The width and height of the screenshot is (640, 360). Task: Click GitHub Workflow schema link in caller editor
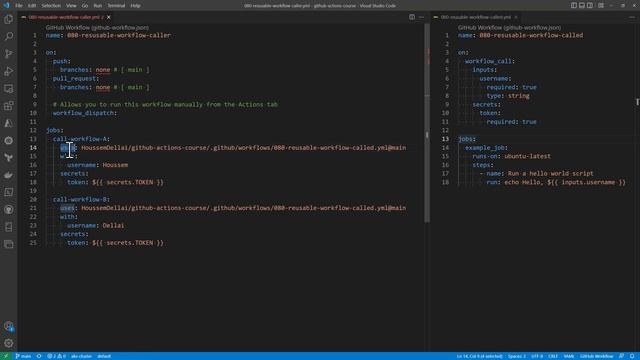(97, 27)
